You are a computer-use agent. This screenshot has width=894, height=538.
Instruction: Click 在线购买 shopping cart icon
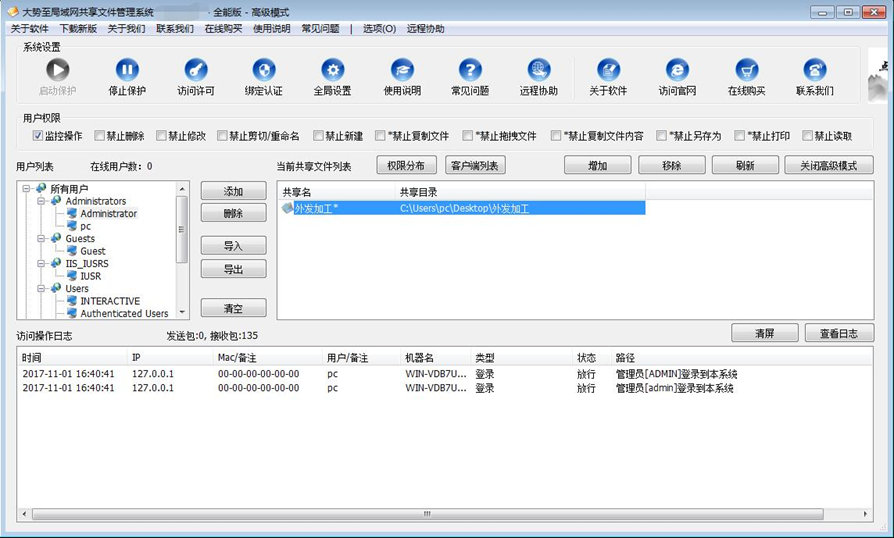click(x=746, y=70)
